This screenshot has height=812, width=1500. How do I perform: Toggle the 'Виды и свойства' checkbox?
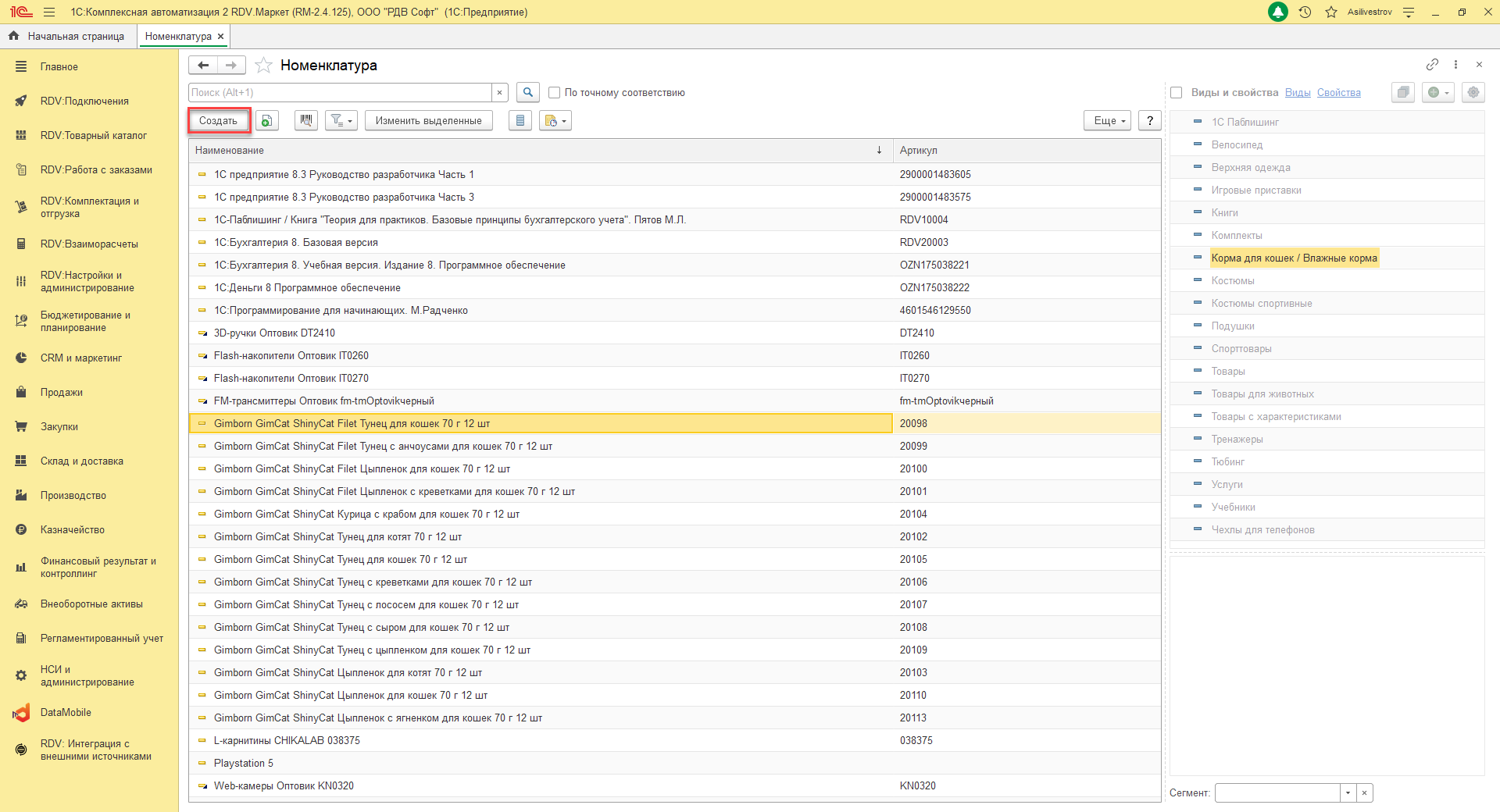(x=1177, y=92)
